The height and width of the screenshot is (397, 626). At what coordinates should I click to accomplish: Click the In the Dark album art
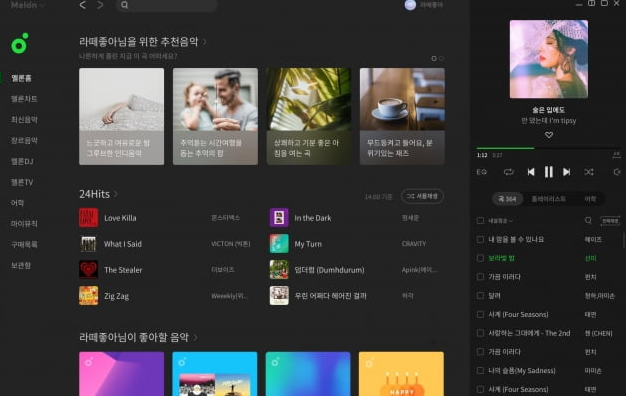tap(279, 218)
